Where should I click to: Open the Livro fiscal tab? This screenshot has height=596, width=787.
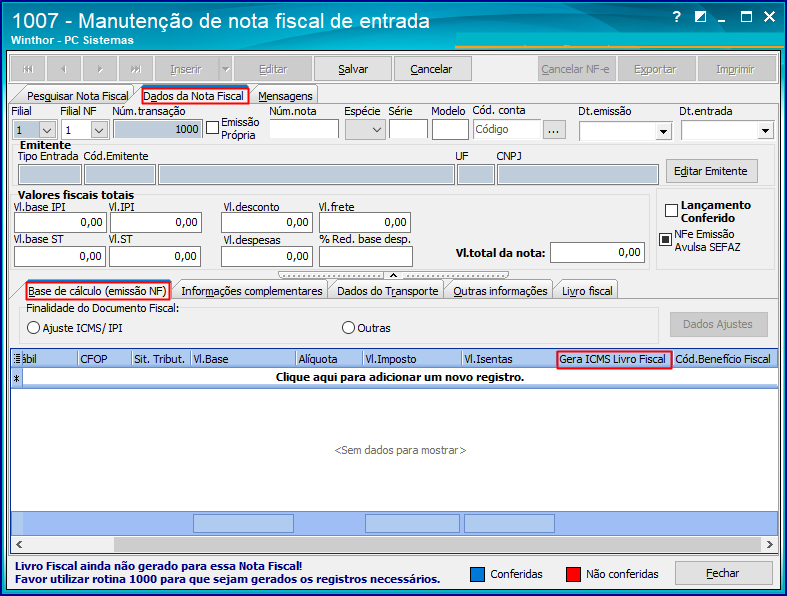(x=587, y=291)
